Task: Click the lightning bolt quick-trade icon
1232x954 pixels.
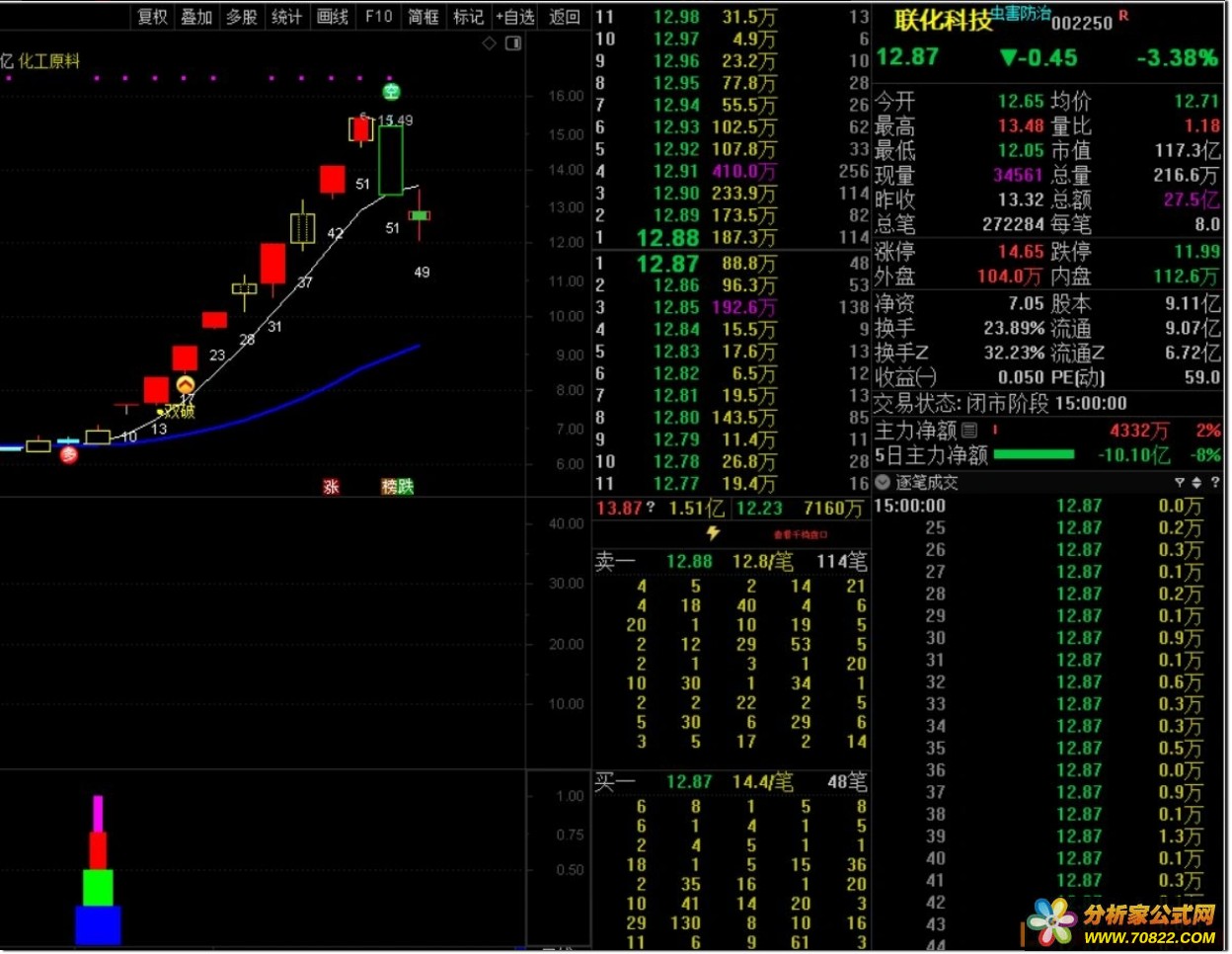Action: click(713, 533)
